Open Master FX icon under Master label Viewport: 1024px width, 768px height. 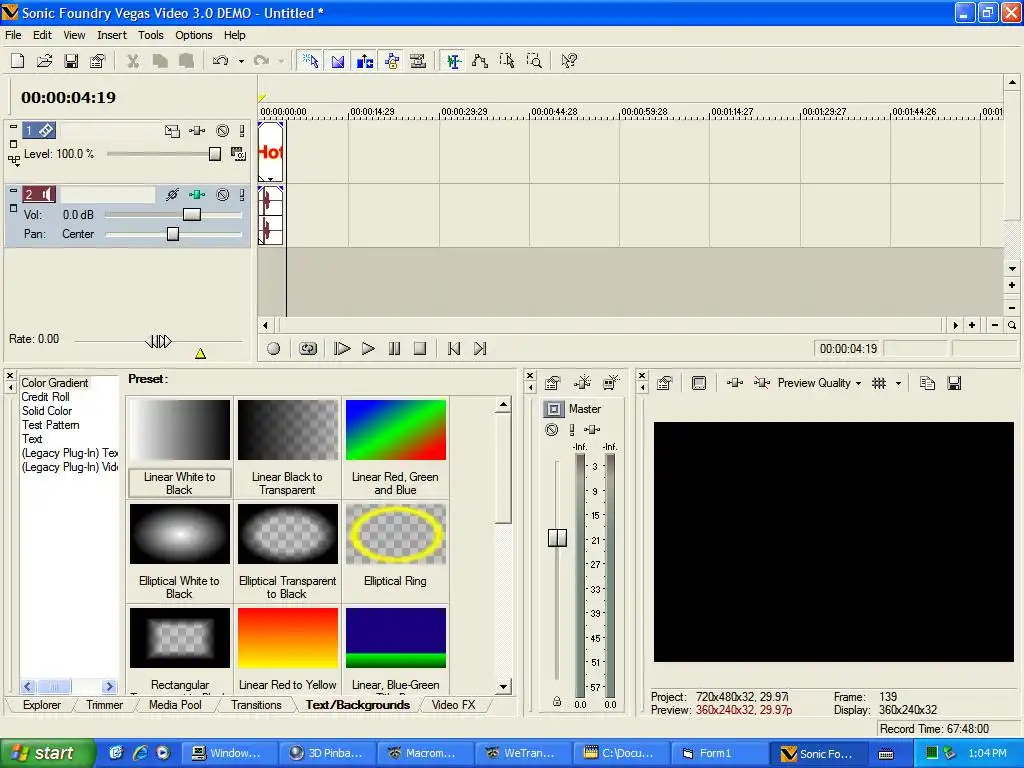coord(592,430)
